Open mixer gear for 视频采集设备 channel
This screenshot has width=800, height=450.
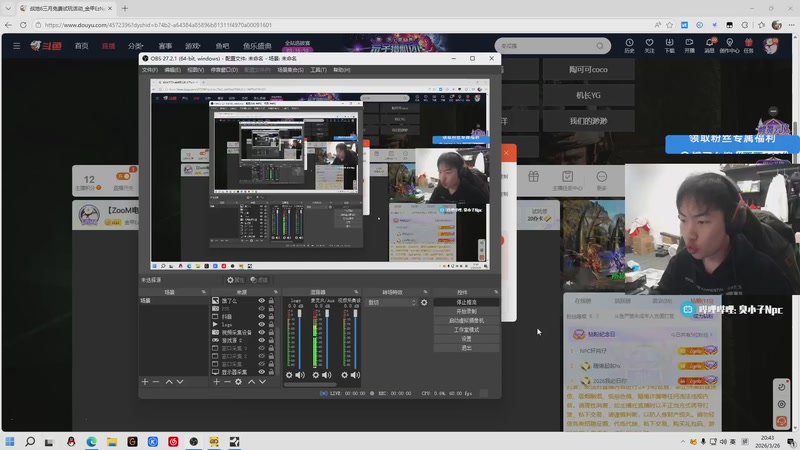(x=344, y=375)
